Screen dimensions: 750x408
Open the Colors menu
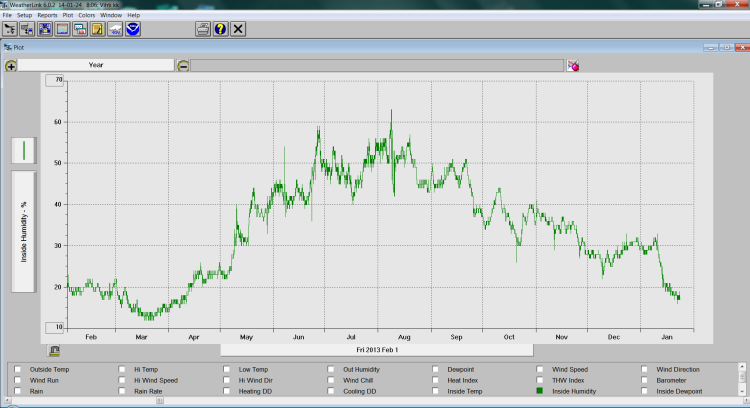(87, 16)
